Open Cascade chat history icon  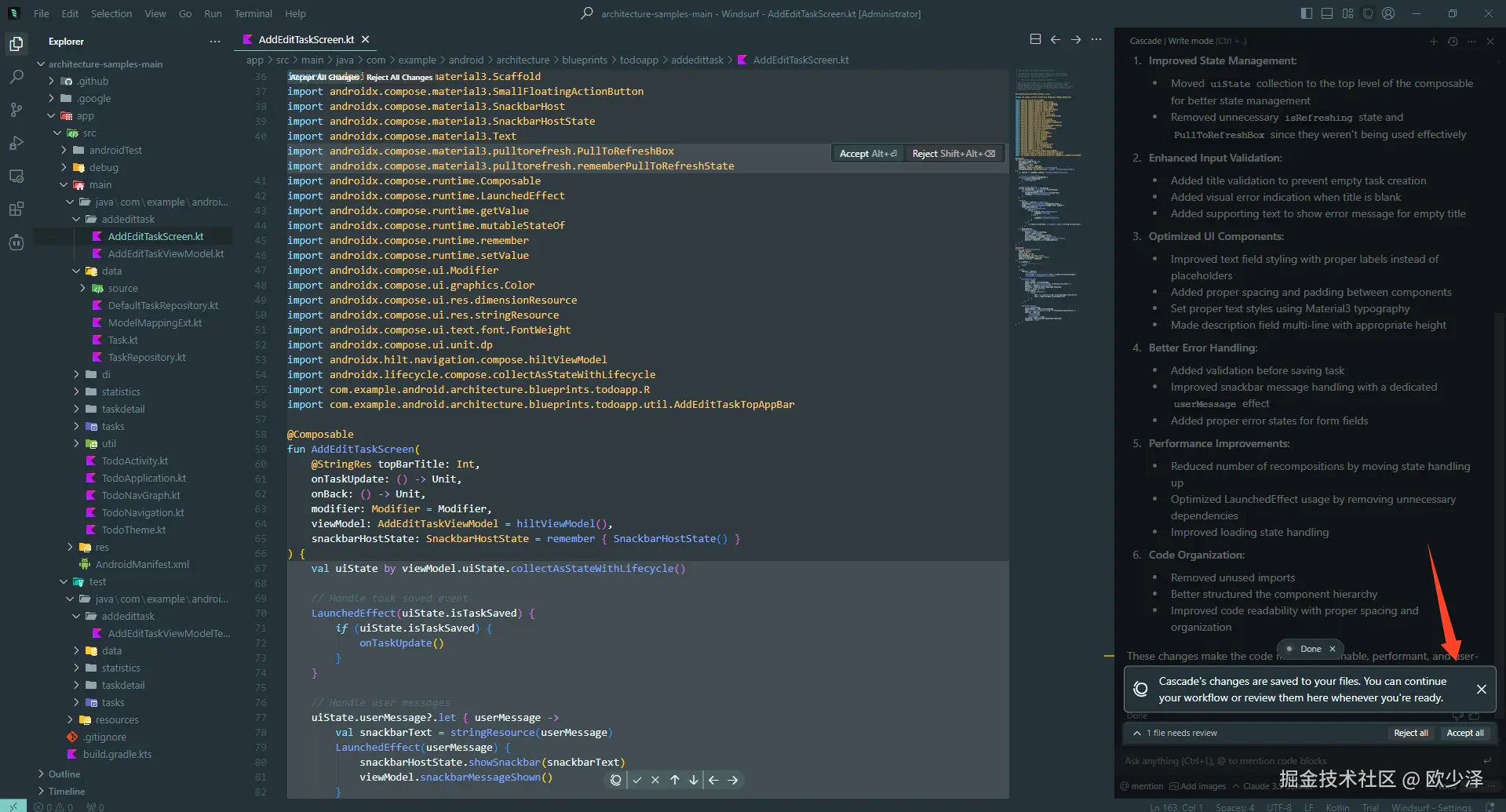(1453, 42)
